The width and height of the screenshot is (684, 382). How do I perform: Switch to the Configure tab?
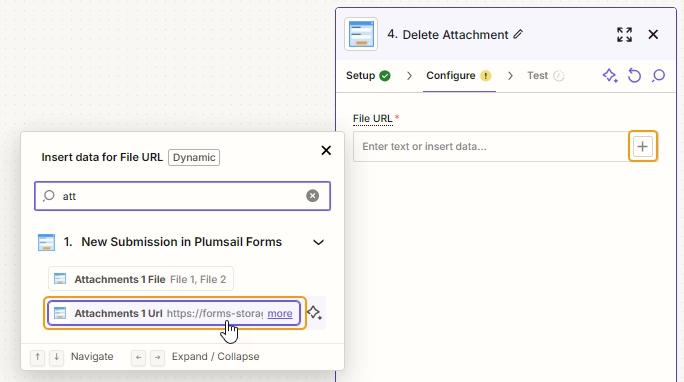[459, 75]
